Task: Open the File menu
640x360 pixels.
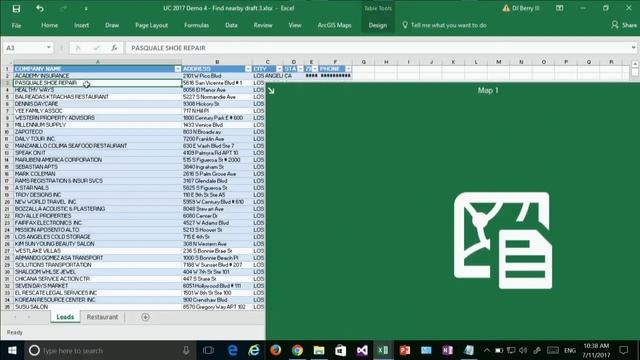Action: pyautogui.click(x=16, y=25)
